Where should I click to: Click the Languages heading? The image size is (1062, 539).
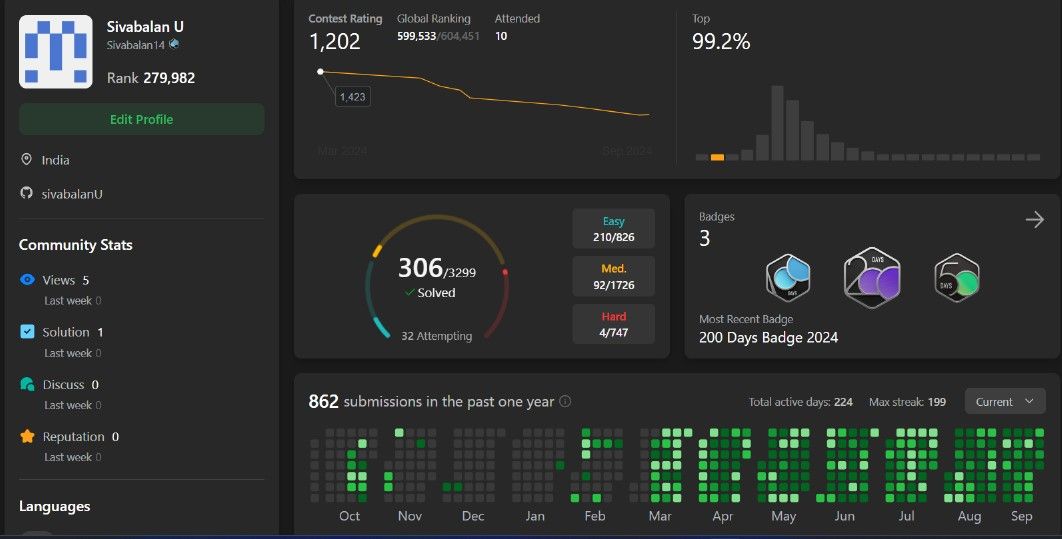point(55,506)
